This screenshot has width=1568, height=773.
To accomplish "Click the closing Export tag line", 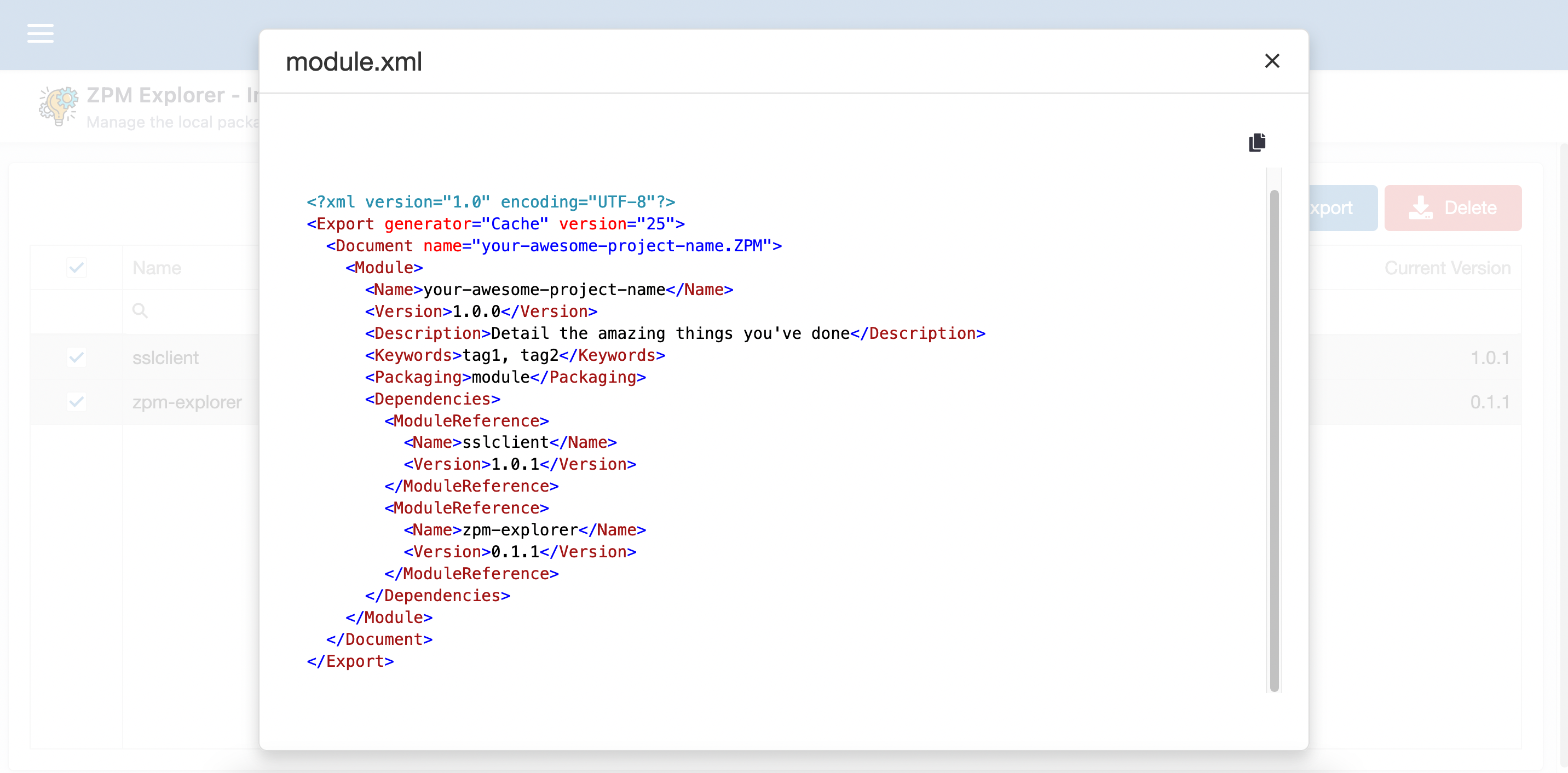I will (350, 661).
